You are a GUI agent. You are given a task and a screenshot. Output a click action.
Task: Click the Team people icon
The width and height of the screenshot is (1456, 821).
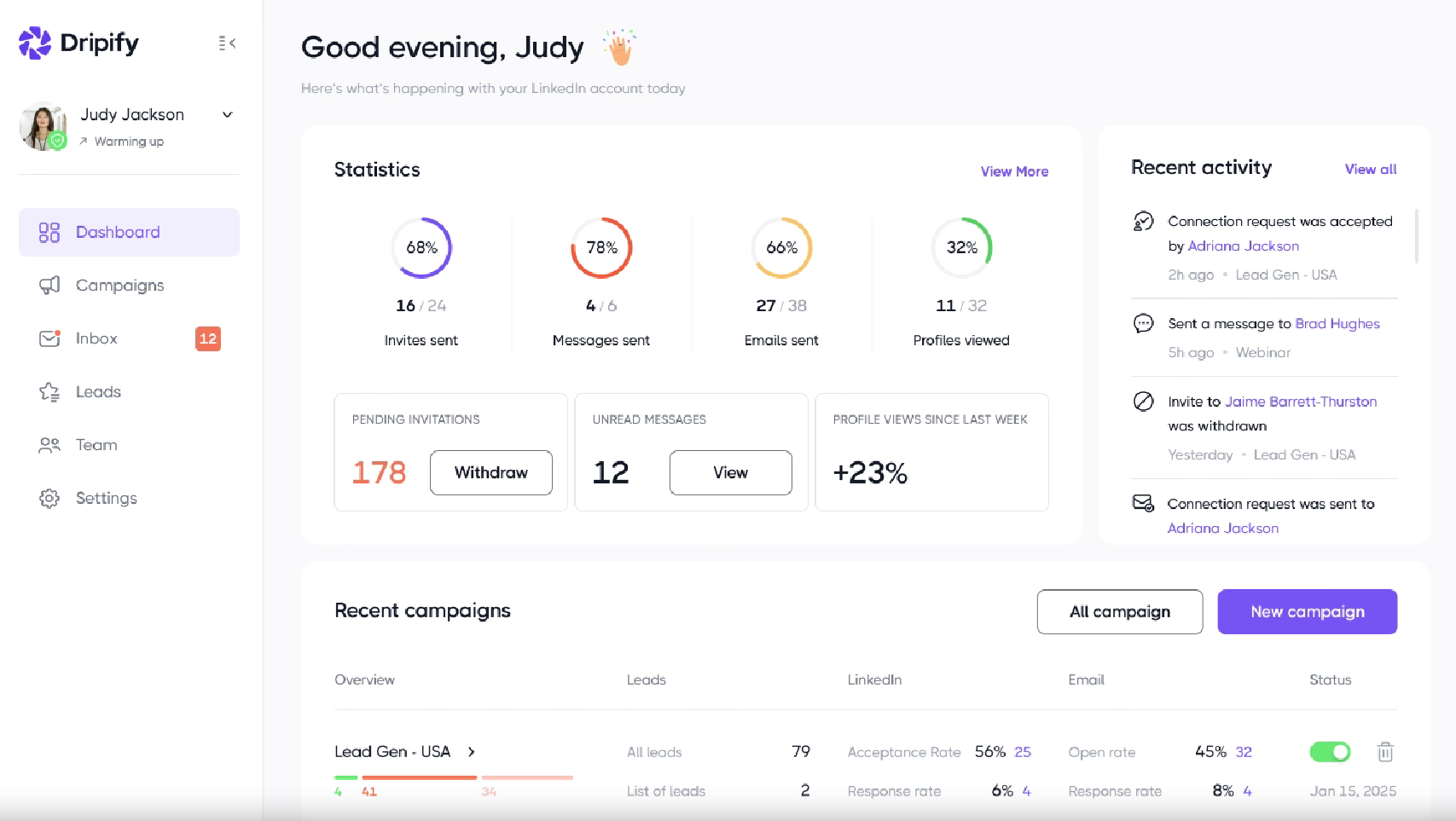click(x=49, y=445)
